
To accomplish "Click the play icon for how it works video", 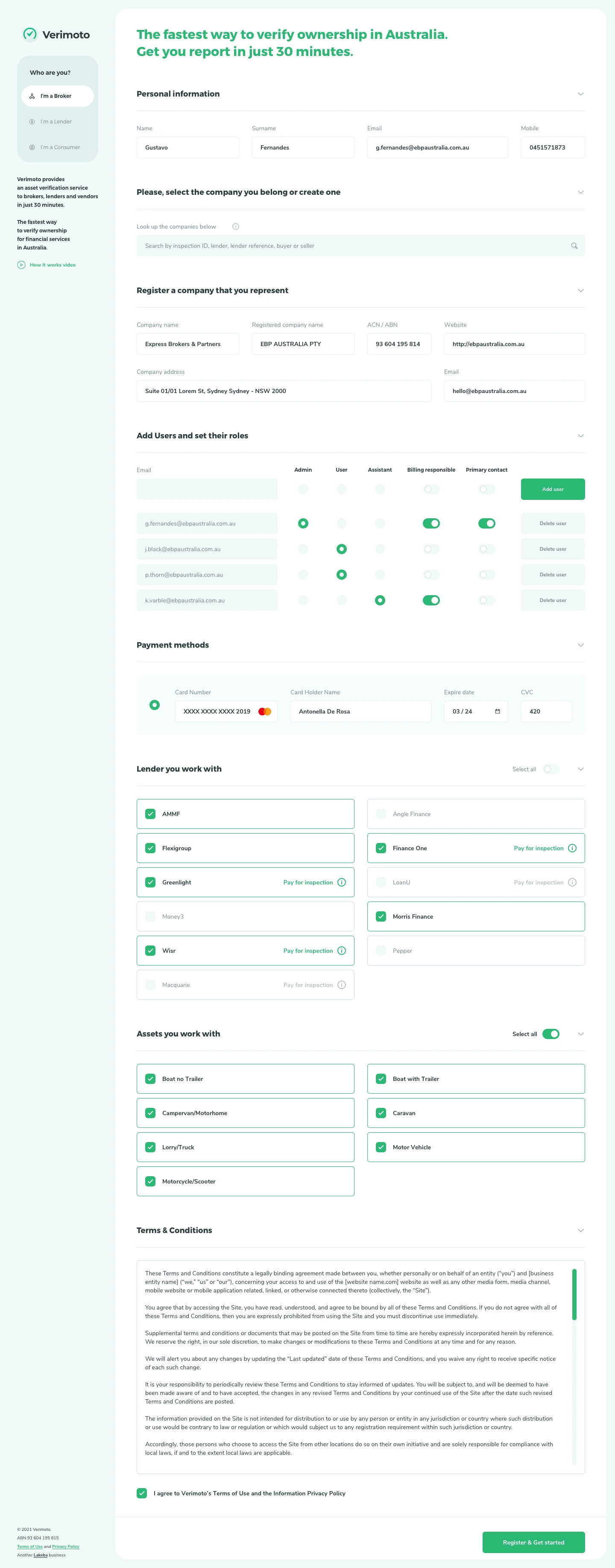I will 21,265.
